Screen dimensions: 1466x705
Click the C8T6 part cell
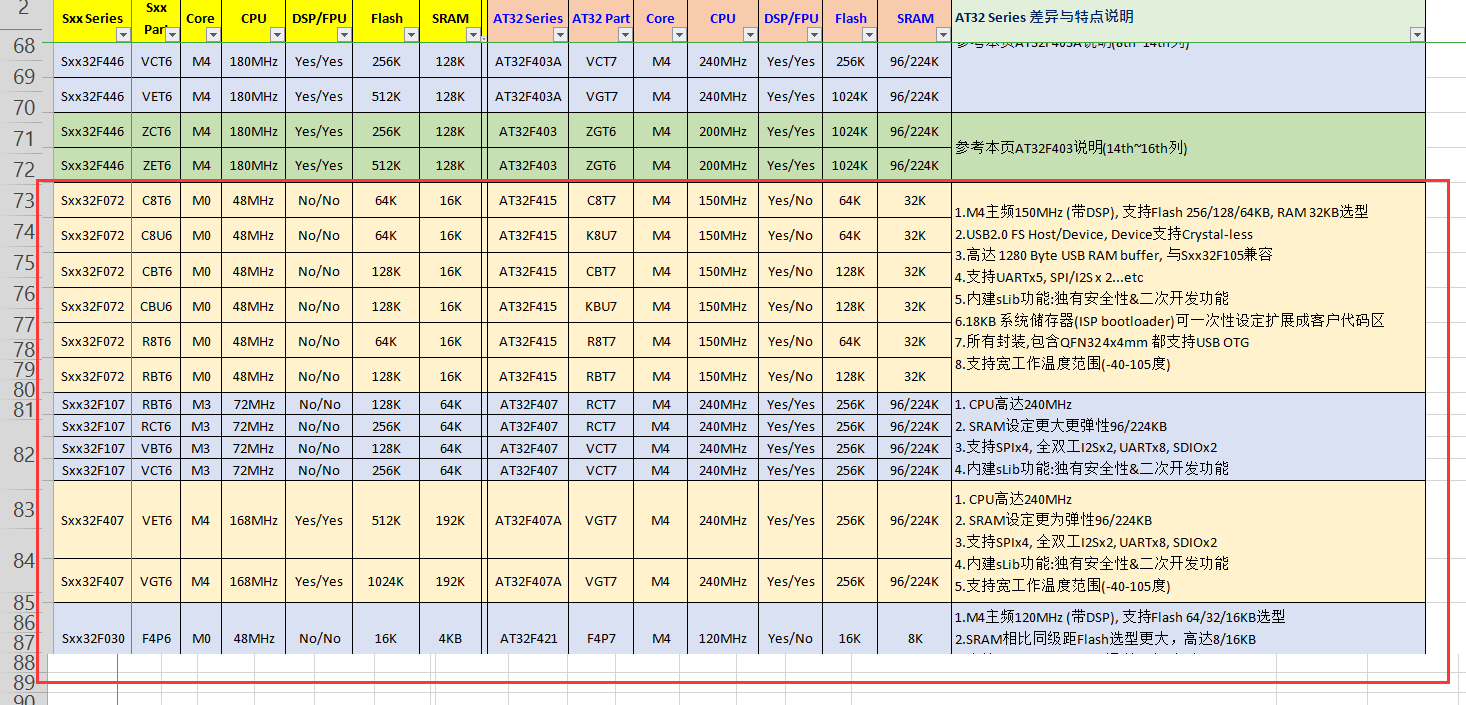pos(156,200)
